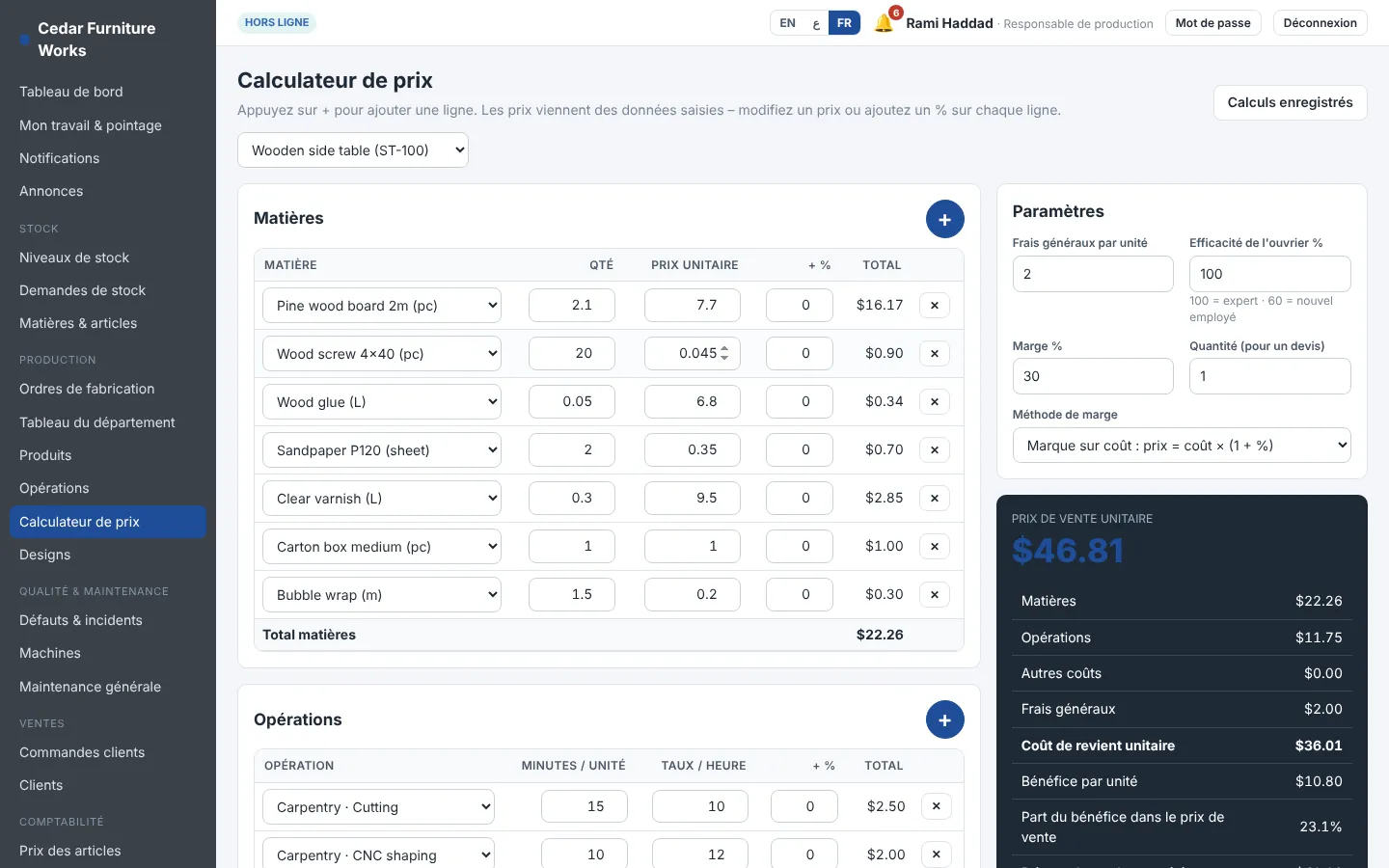
Task: Expand the Wood glue material dropdown
Action: 382,402
